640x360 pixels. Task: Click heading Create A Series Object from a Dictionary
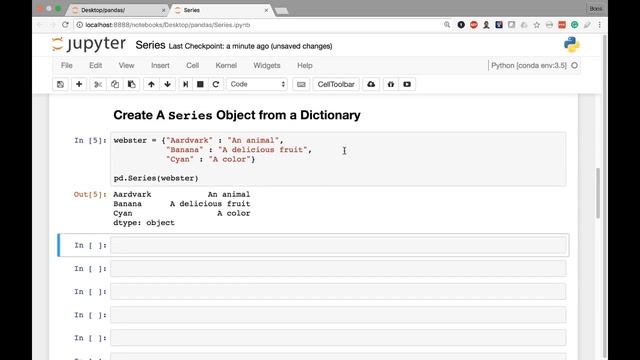[237, 115]
